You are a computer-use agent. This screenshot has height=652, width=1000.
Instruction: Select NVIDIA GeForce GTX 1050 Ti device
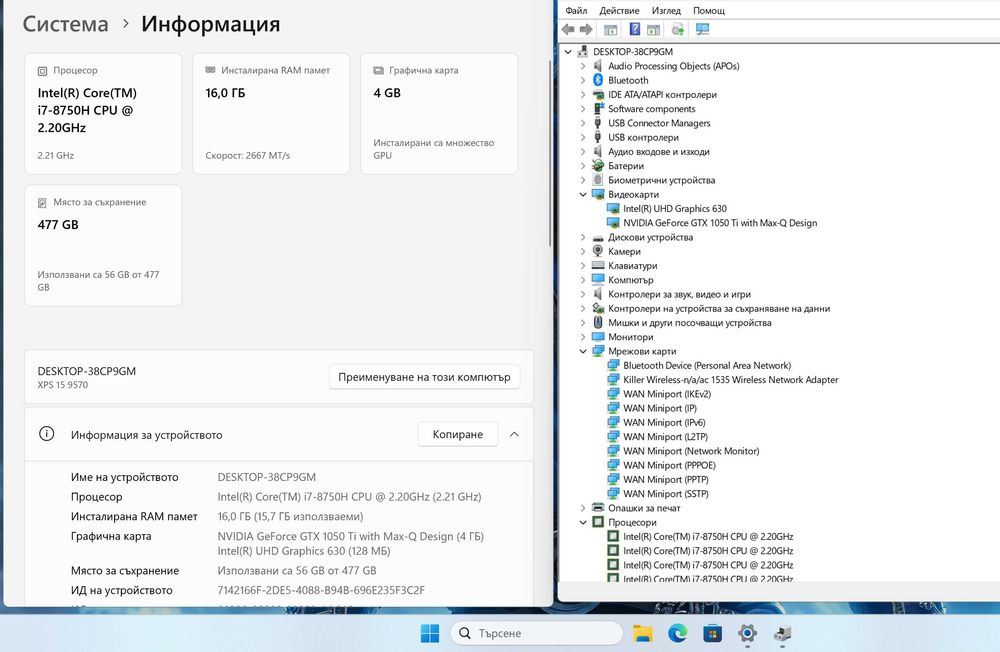click(720, 223)
